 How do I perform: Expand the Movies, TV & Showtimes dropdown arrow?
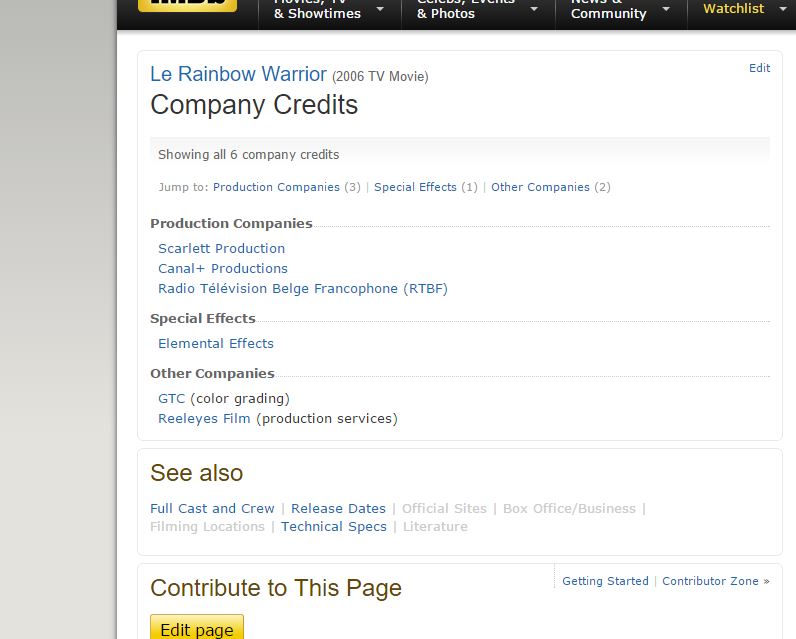point(381,10)
